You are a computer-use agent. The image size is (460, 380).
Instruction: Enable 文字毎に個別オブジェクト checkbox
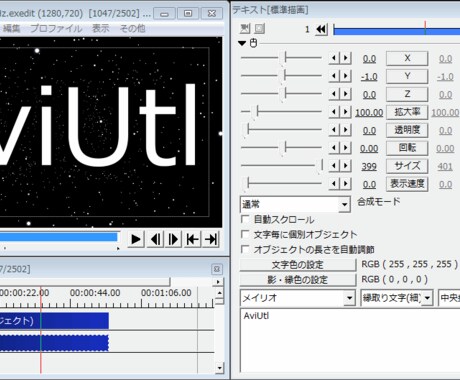point(245,234)
